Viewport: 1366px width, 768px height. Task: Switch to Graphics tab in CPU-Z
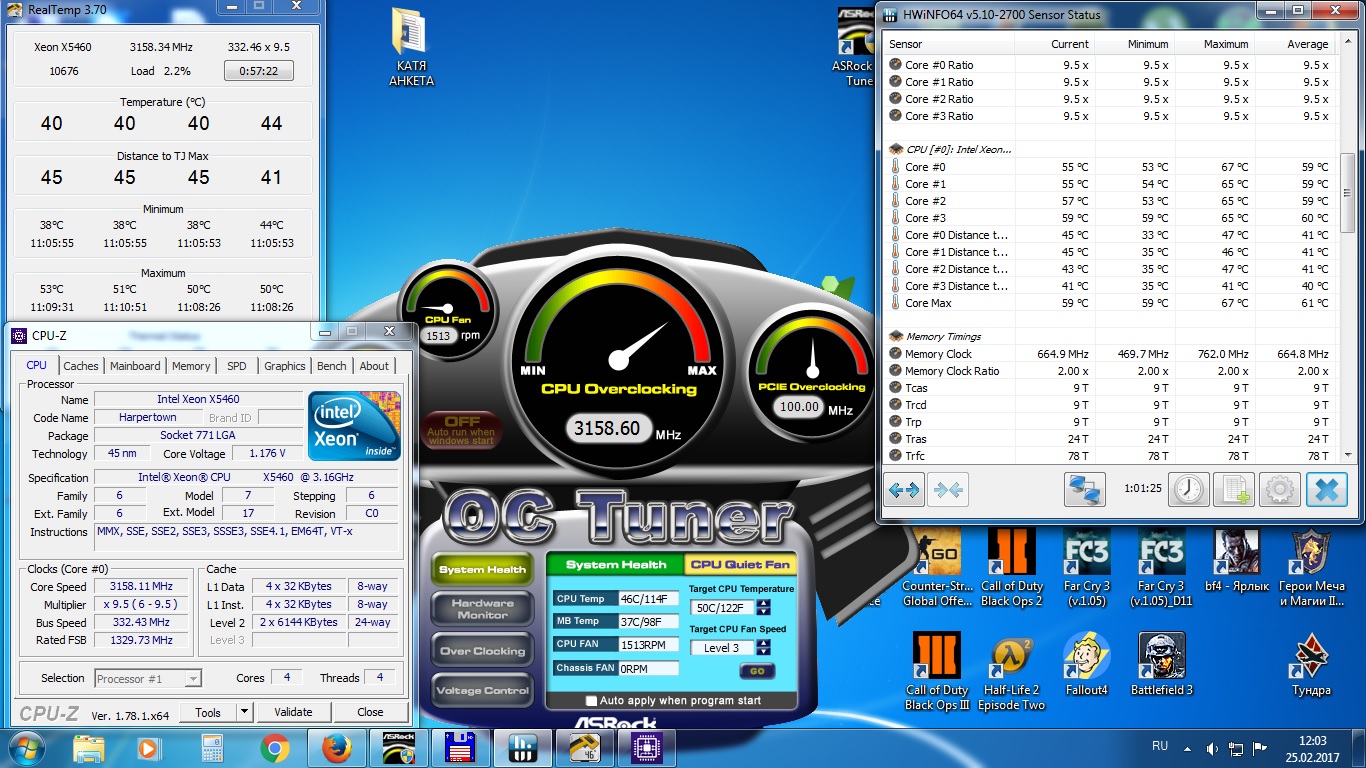click(x=285, y=366)
